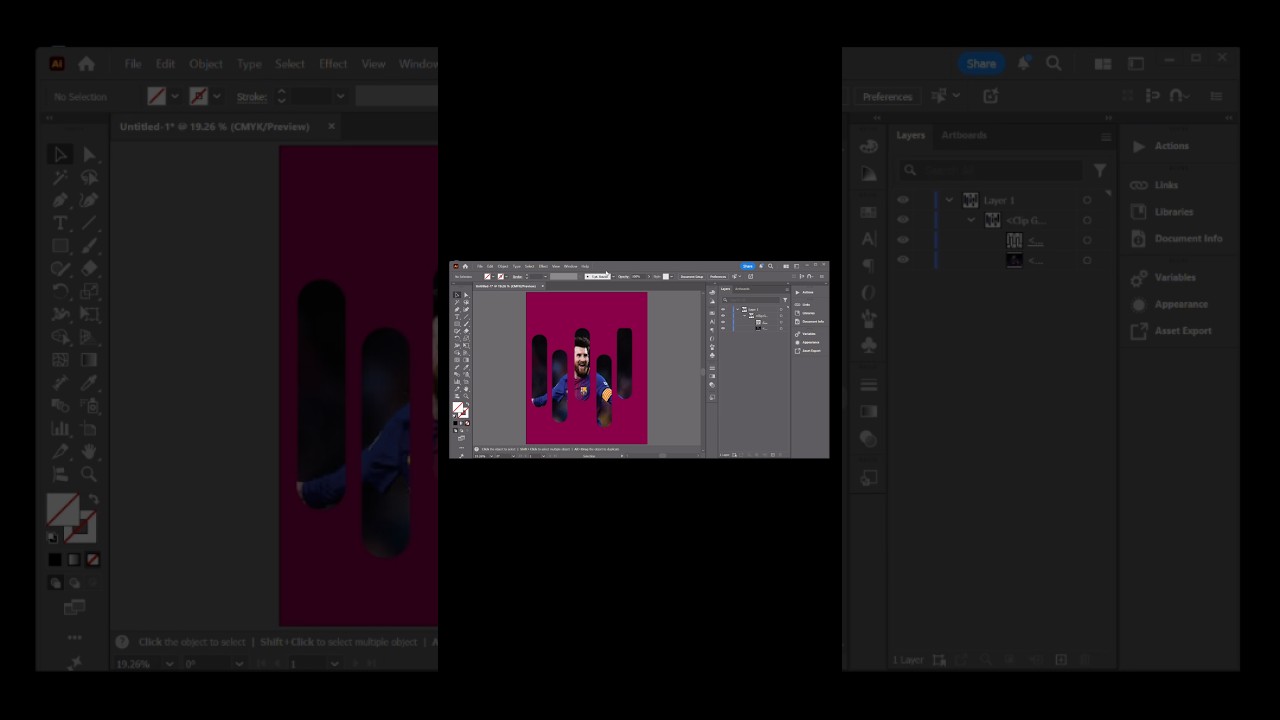Screen dimensions: 1280x720
Task: Collapse Layer 1 tree arrow
Action: (949, 200)
